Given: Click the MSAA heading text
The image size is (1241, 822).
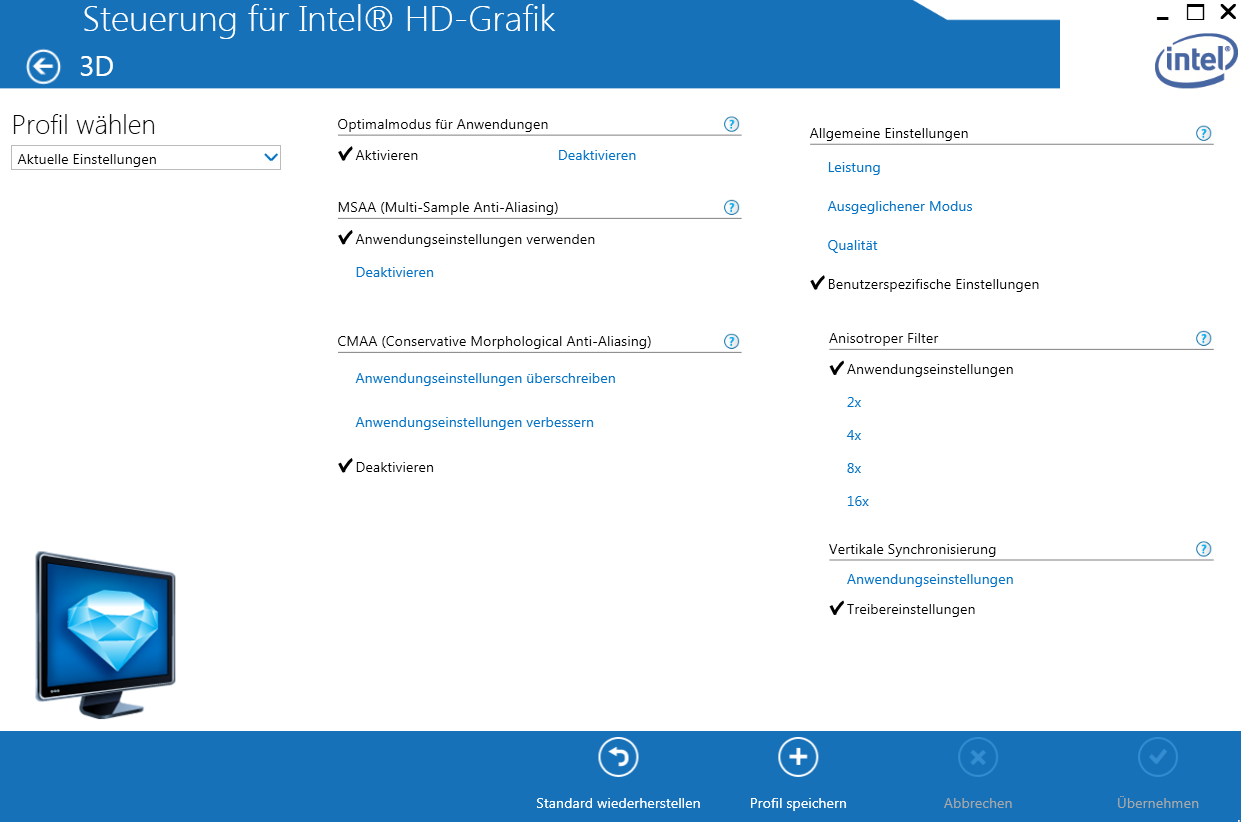Looking at the screenshot, I should coord(448,207).
